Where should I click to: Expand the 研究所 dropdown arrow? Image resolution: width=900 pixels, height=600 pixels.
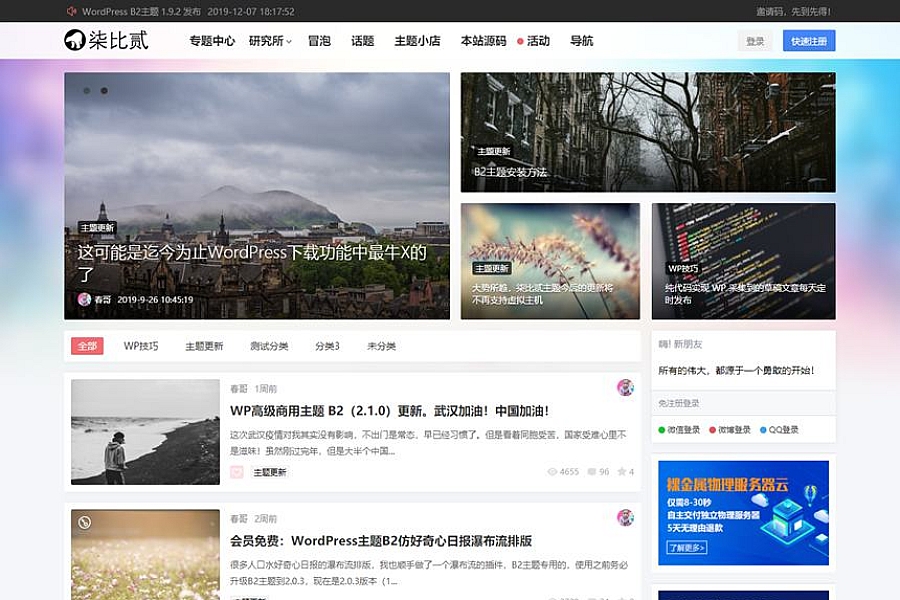[x=289, y=41]
